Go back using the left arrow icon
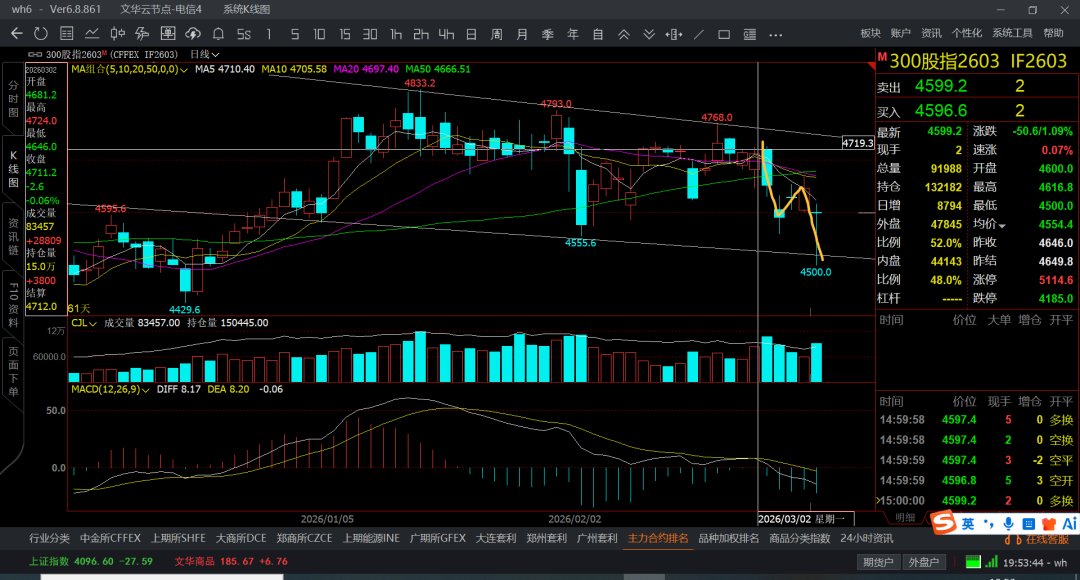Screen dimensions: 1080x580 17,34
